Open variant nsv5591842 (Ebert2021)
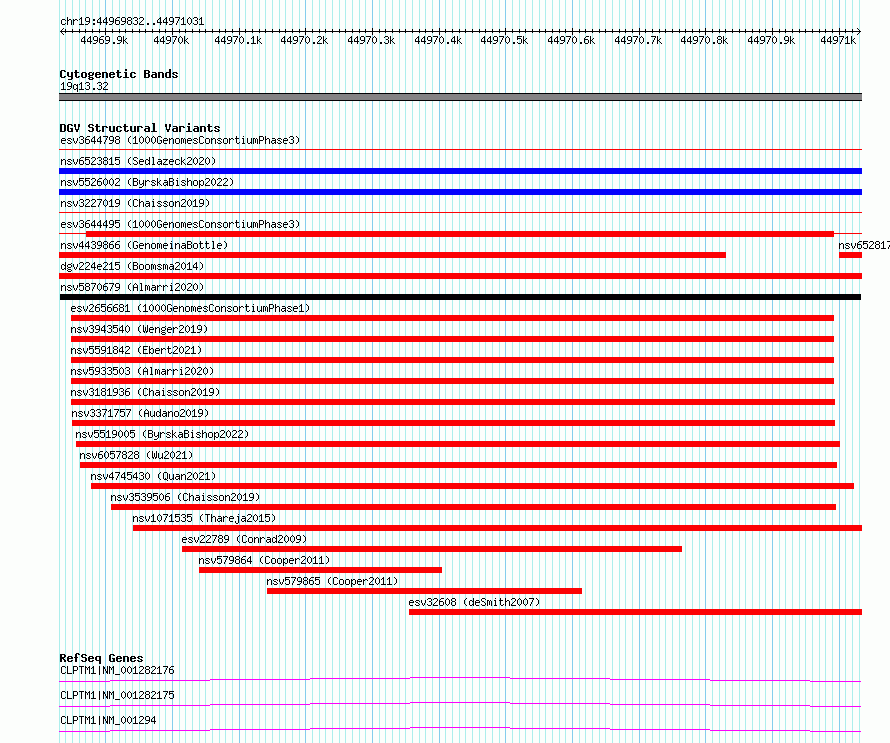 136,350
